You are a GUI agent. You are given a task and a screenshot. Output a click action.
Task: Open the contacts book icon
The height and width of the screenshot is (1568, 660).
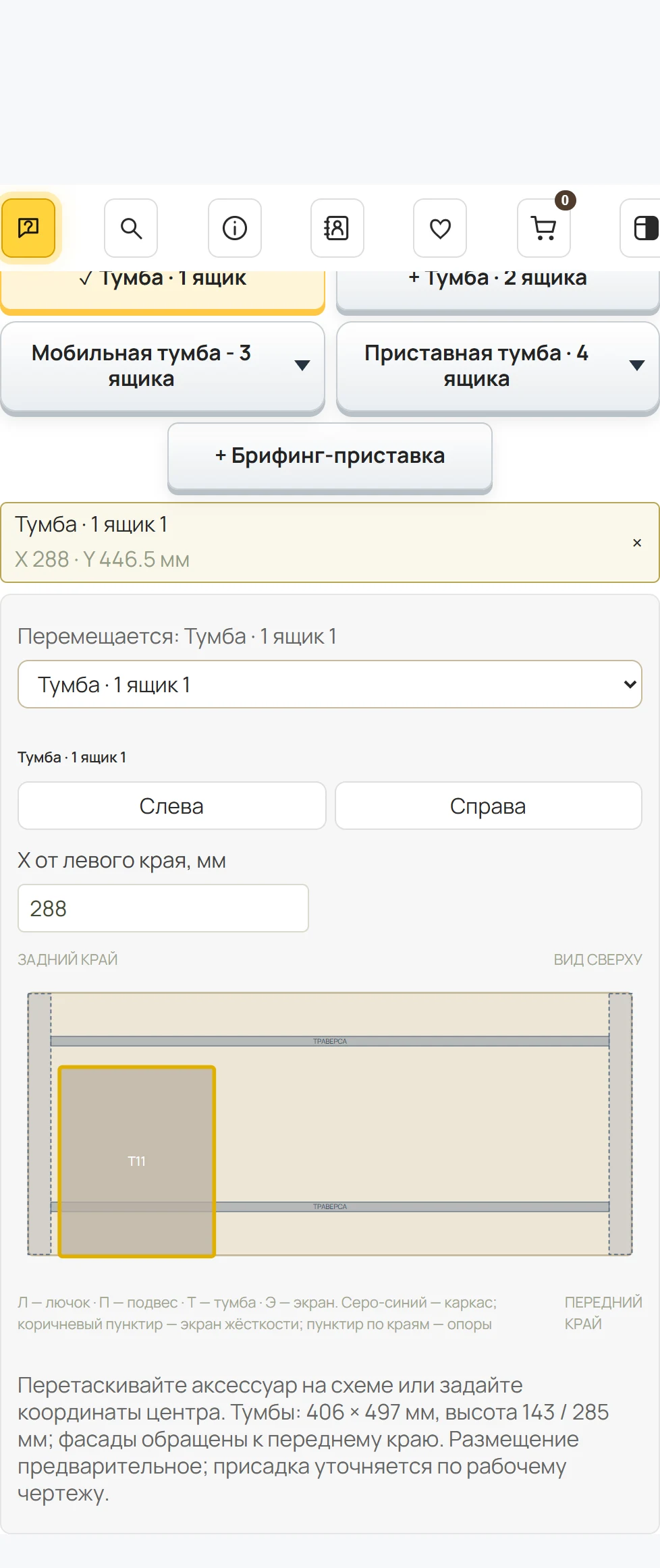(337, 228)
